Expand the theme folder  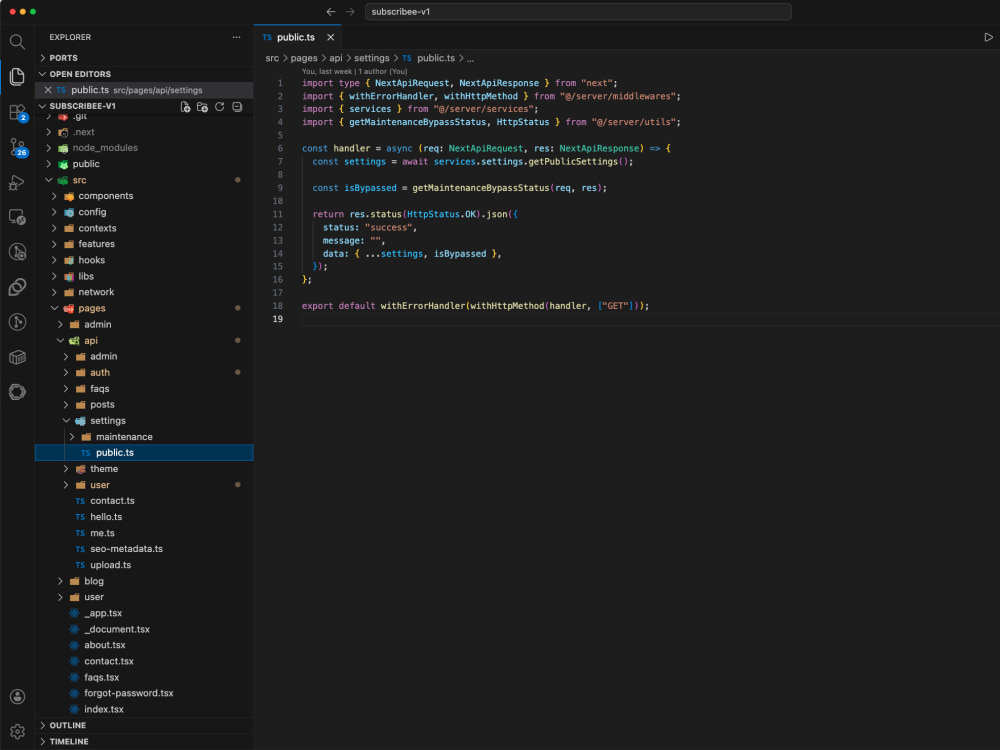[144, 469]
